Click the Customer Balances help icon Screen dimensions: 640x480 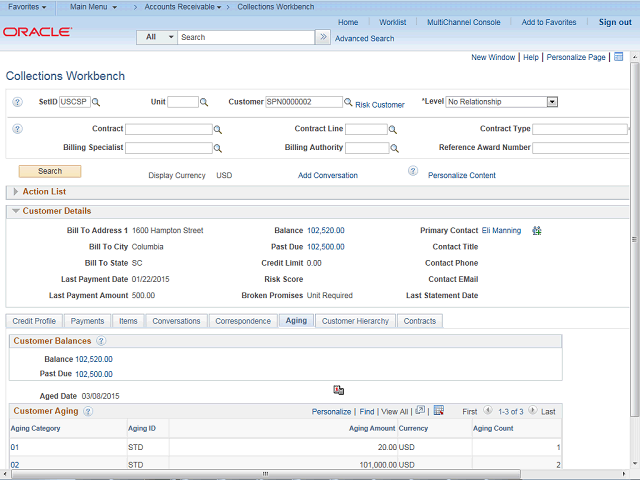[100, 341]
